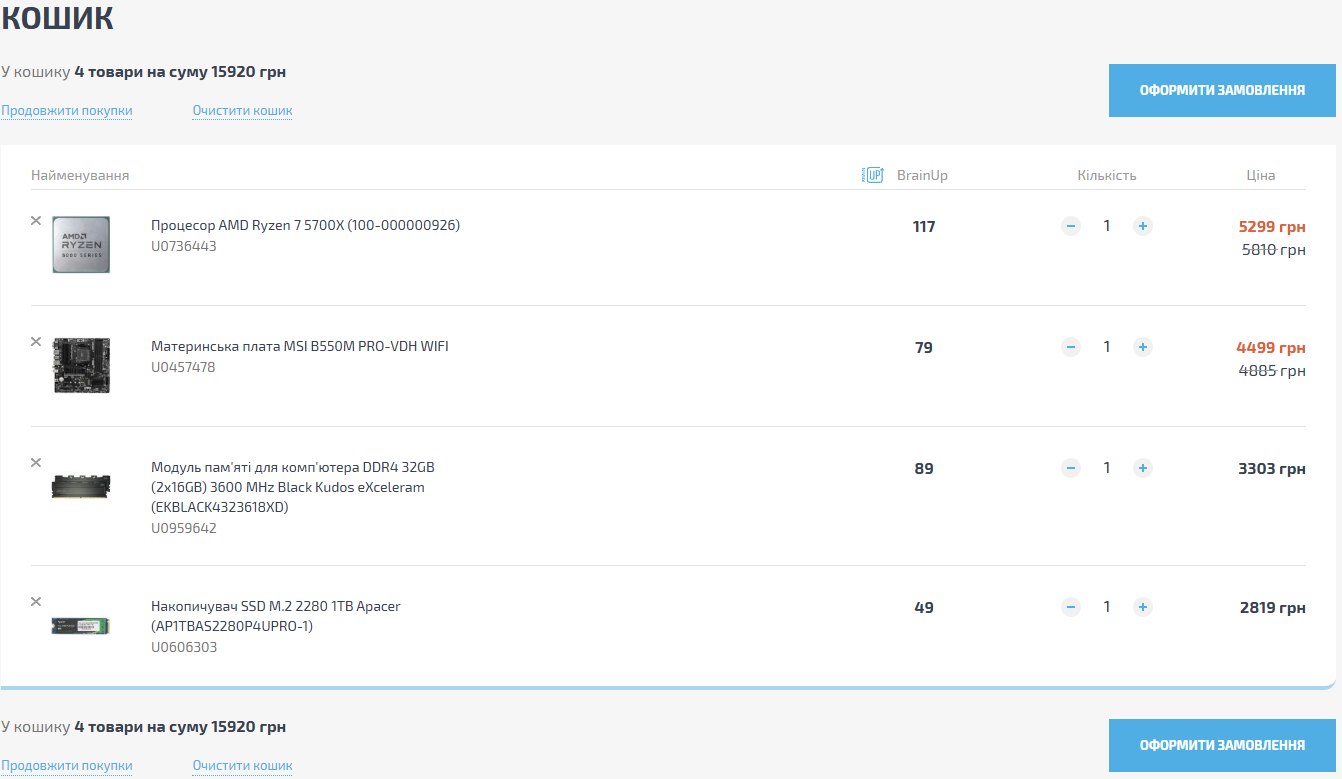Increase quantity of DDR4 32GB eXceleram memory
The image size is (1342, 779).
point(1143,468)
